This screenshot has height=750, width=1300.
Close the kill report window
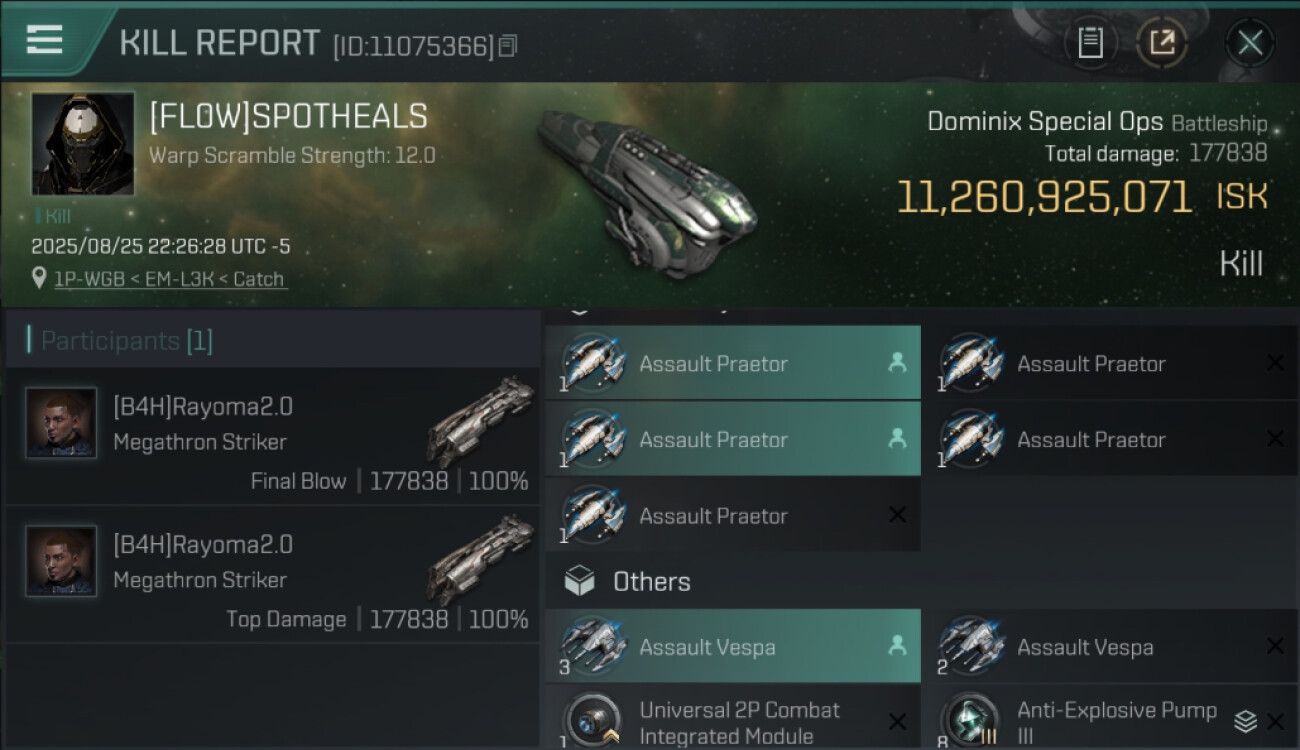(x=1249, y=43)
